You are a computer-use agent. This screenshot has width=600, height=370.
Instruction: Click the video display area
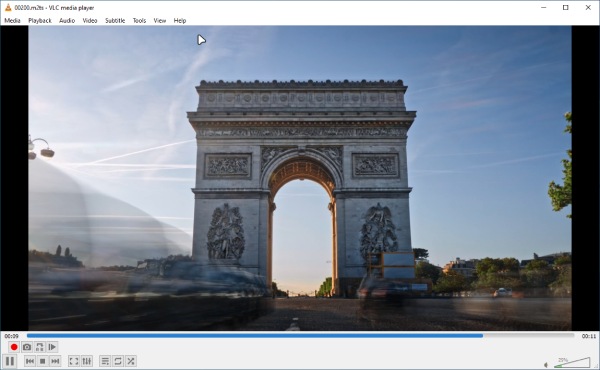[x=300, y=178]
